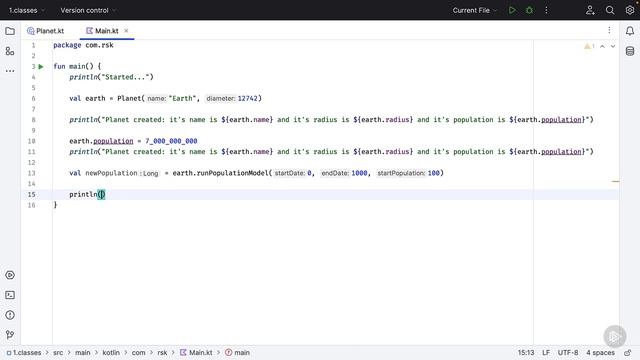The image size is (640, 360).
Task: Open the Notifications bell
Action: point(630,31)
